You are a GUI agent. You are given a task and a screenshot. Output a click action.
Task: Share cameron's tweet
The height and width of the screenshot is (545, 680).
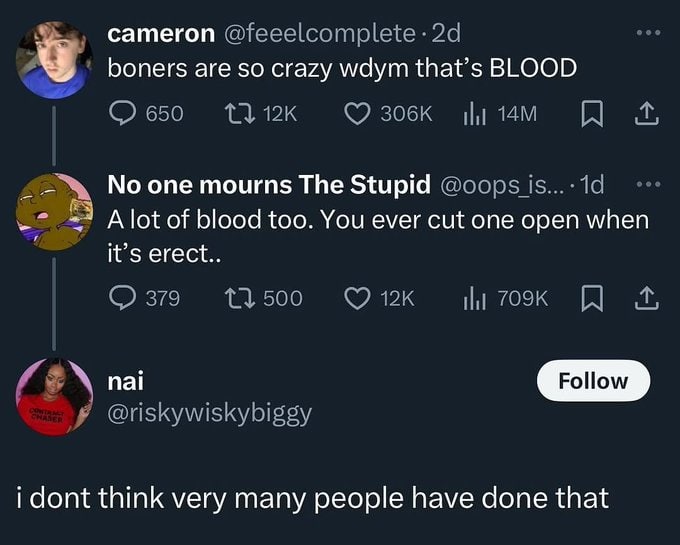[x=648, y=113]
